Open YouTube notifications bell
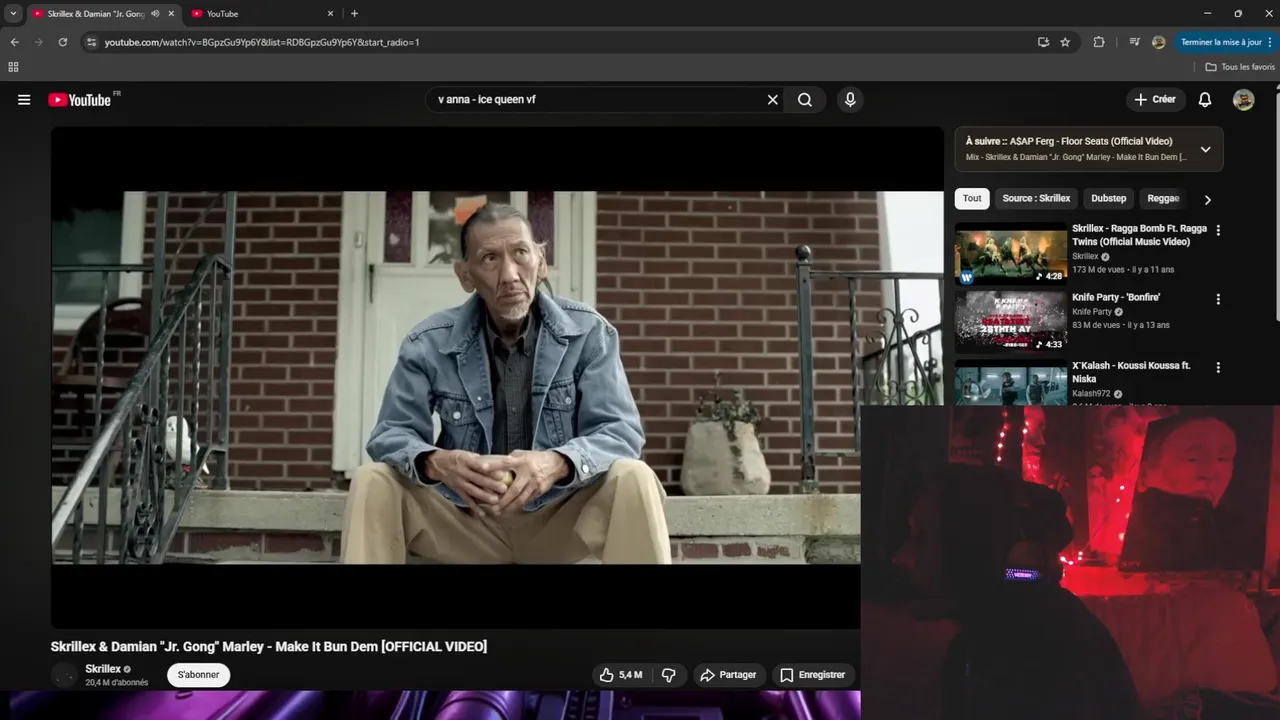The height and width of the screenshot is (720, 1280). coord(1205,100)
